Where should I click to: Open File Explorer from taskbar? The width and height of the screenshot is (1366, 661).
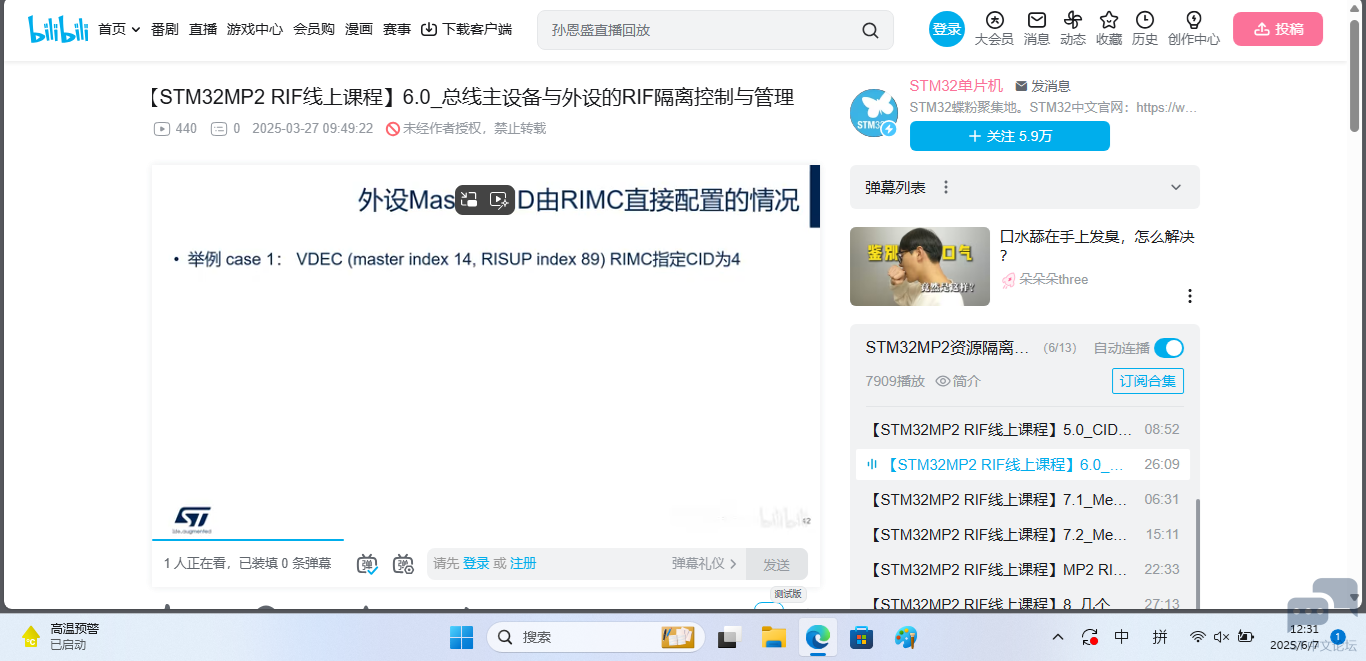774,637
